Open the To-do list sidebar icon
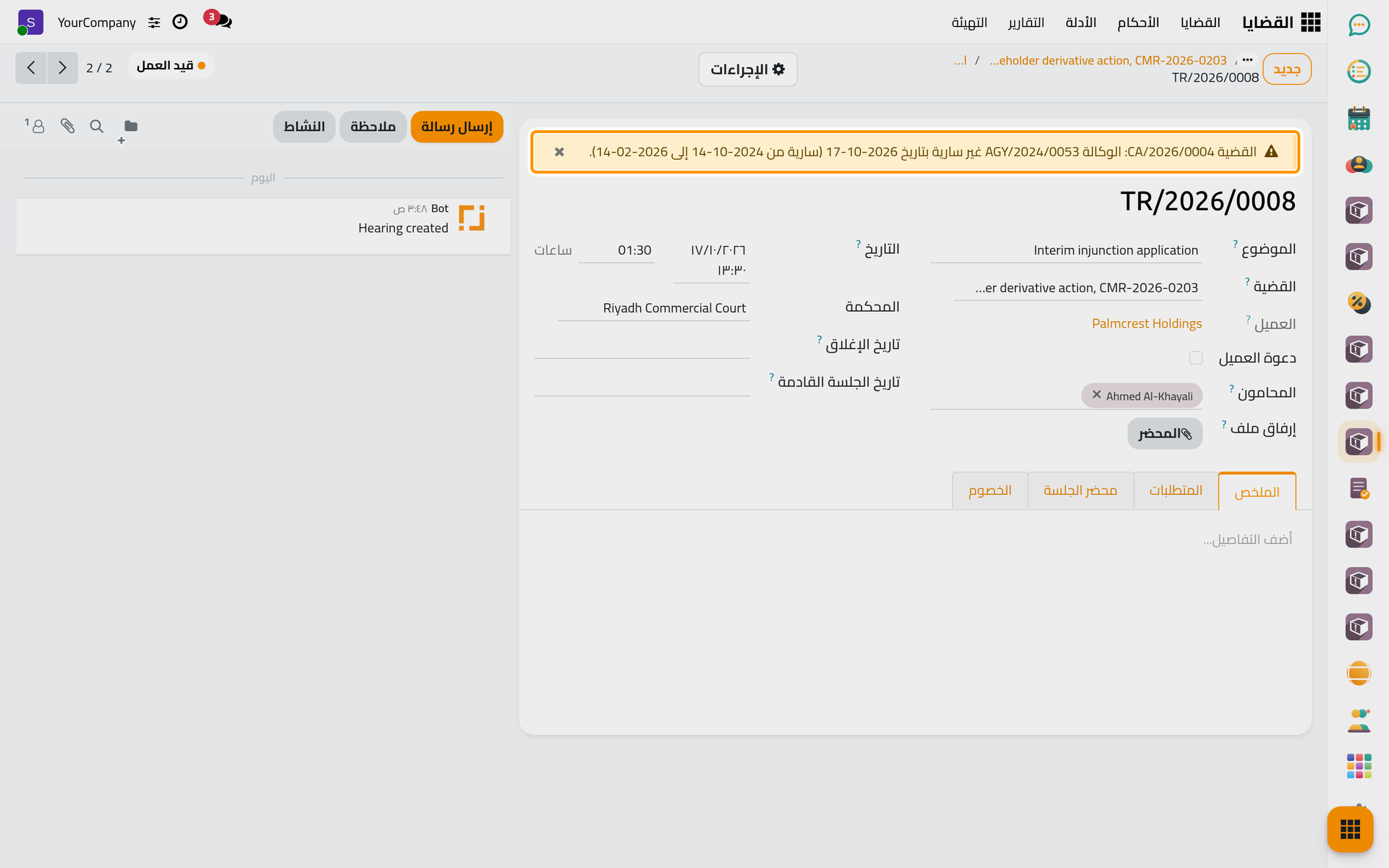 click(x=1359, y=72)
